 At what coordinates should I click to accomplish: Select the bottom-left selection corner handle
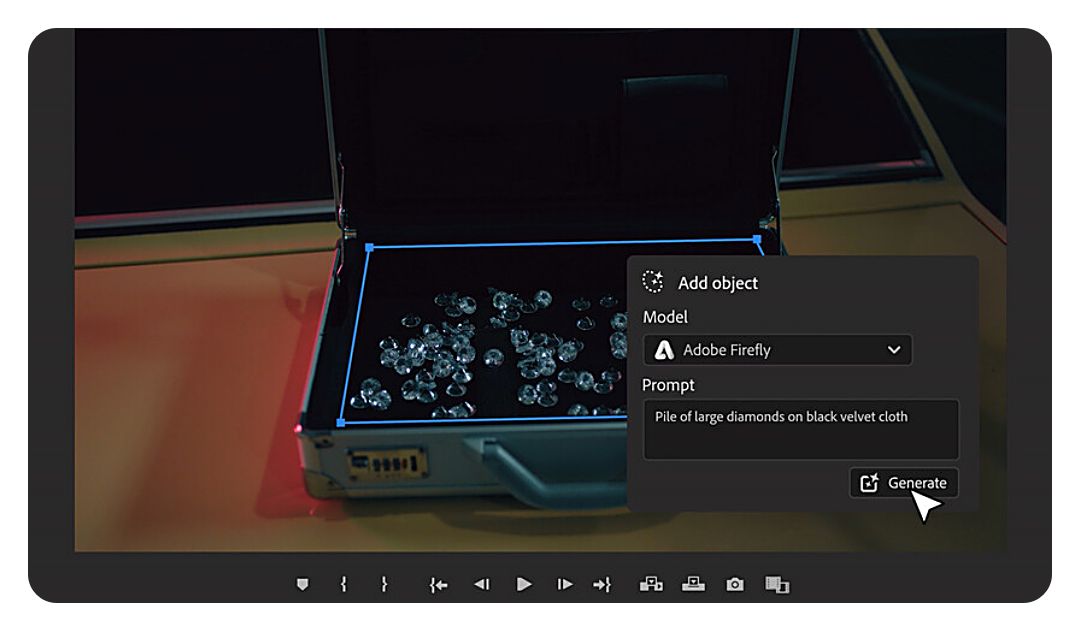coord(341,422)
